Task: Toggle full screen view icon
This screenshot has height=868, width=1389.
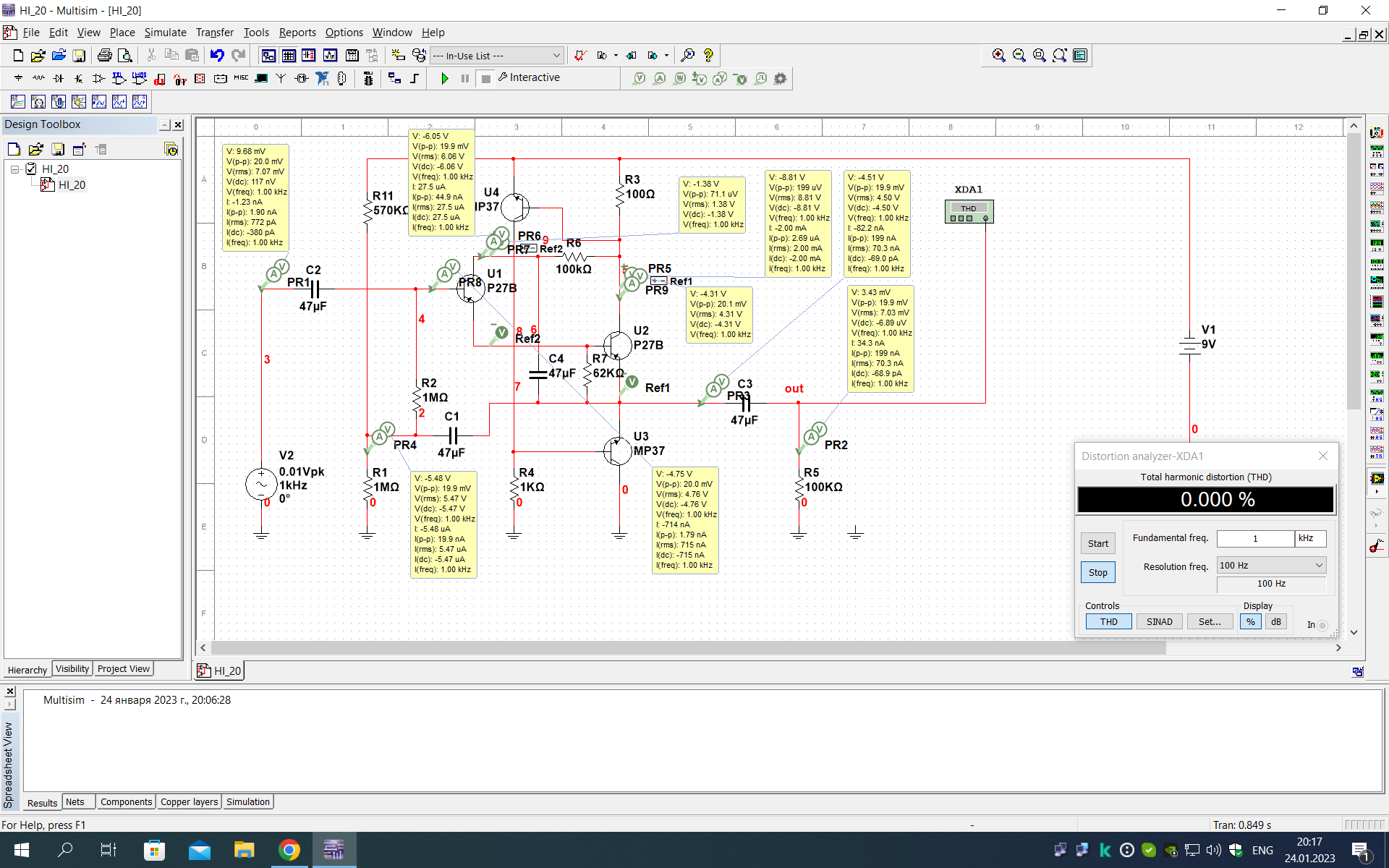Action: point(1080,55)
